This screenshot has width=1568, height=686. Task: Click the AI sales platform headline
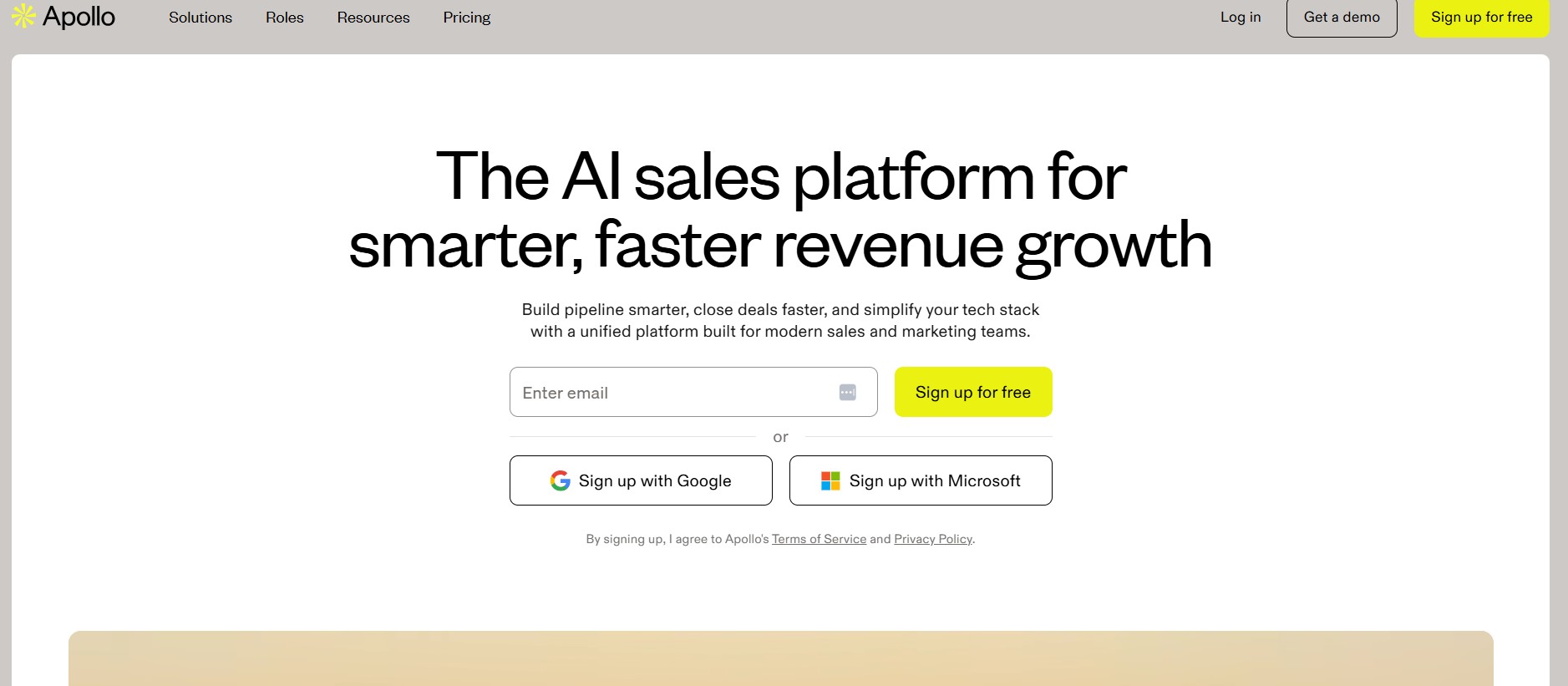780,211
